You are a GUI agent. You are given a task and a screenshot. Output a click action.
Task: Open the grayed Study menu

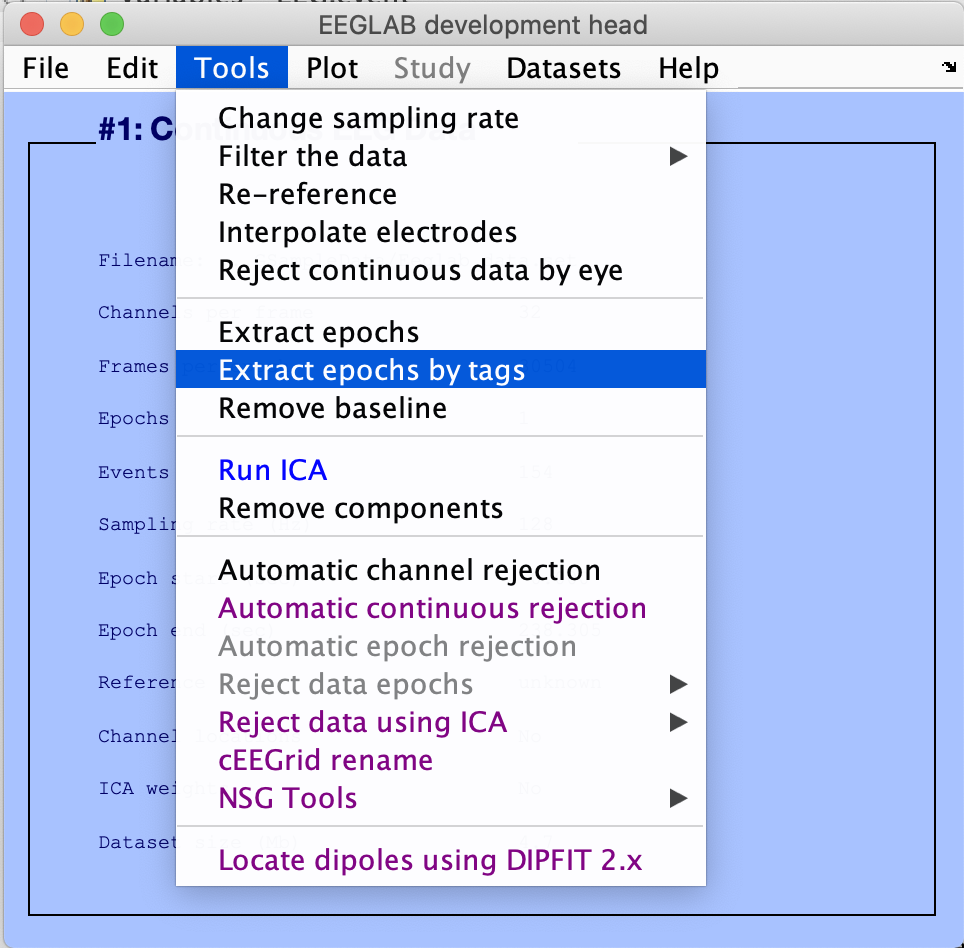tap(432, 68)
